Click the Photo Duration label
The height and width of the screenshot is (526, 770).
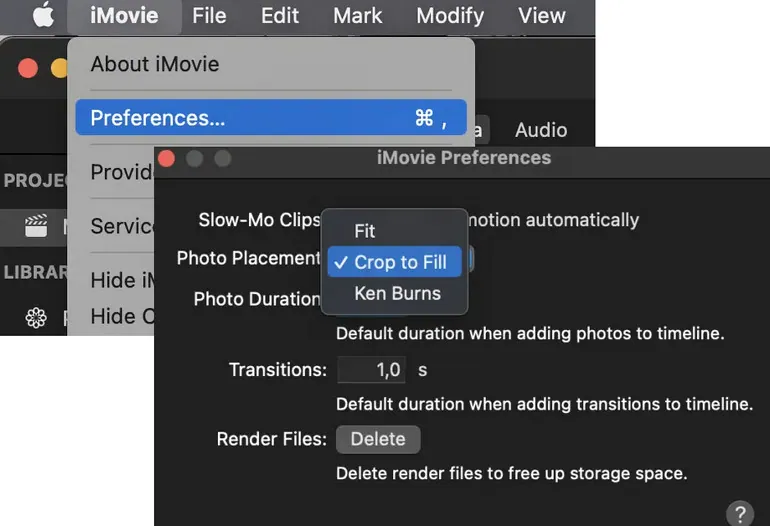click(x=257, y=299)
